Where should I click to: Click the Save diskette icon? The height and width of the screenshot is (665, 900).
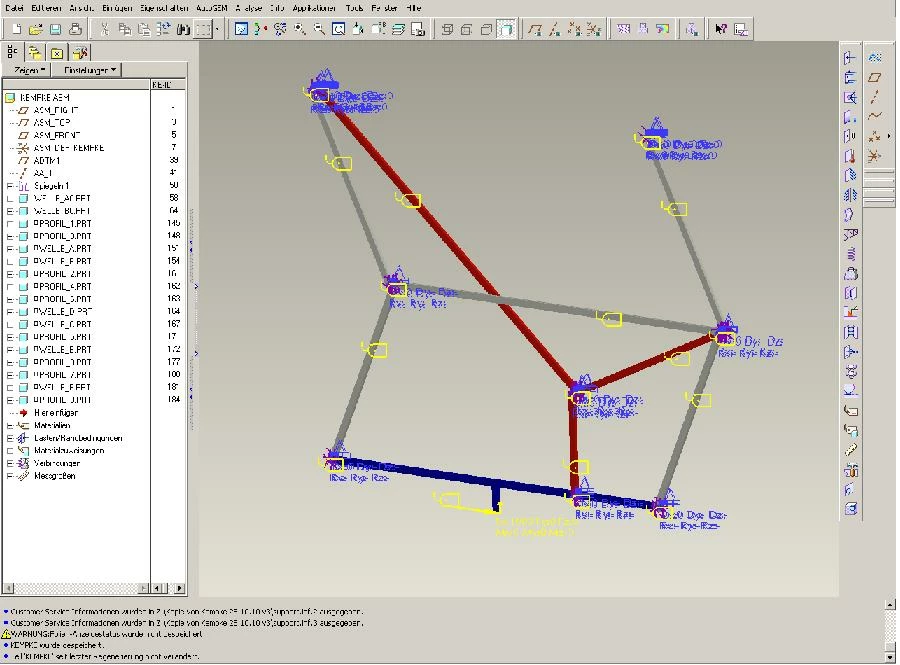55,29
